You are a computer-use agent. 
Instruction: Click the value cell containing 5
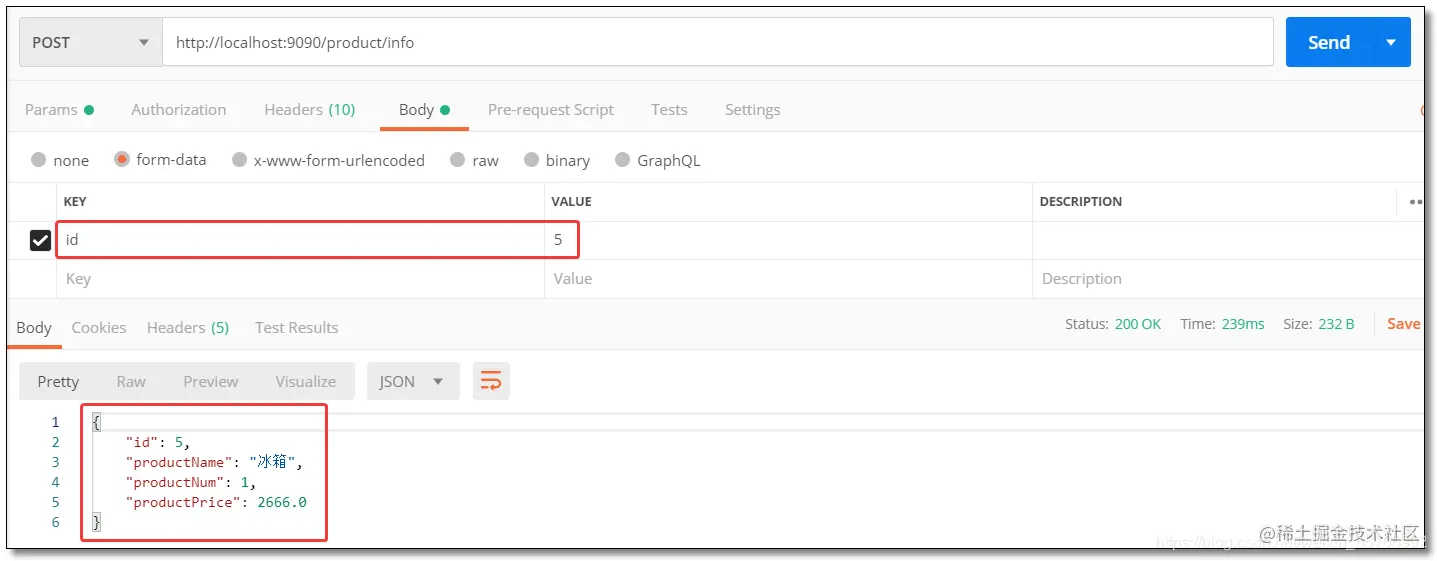click(788, 240)
